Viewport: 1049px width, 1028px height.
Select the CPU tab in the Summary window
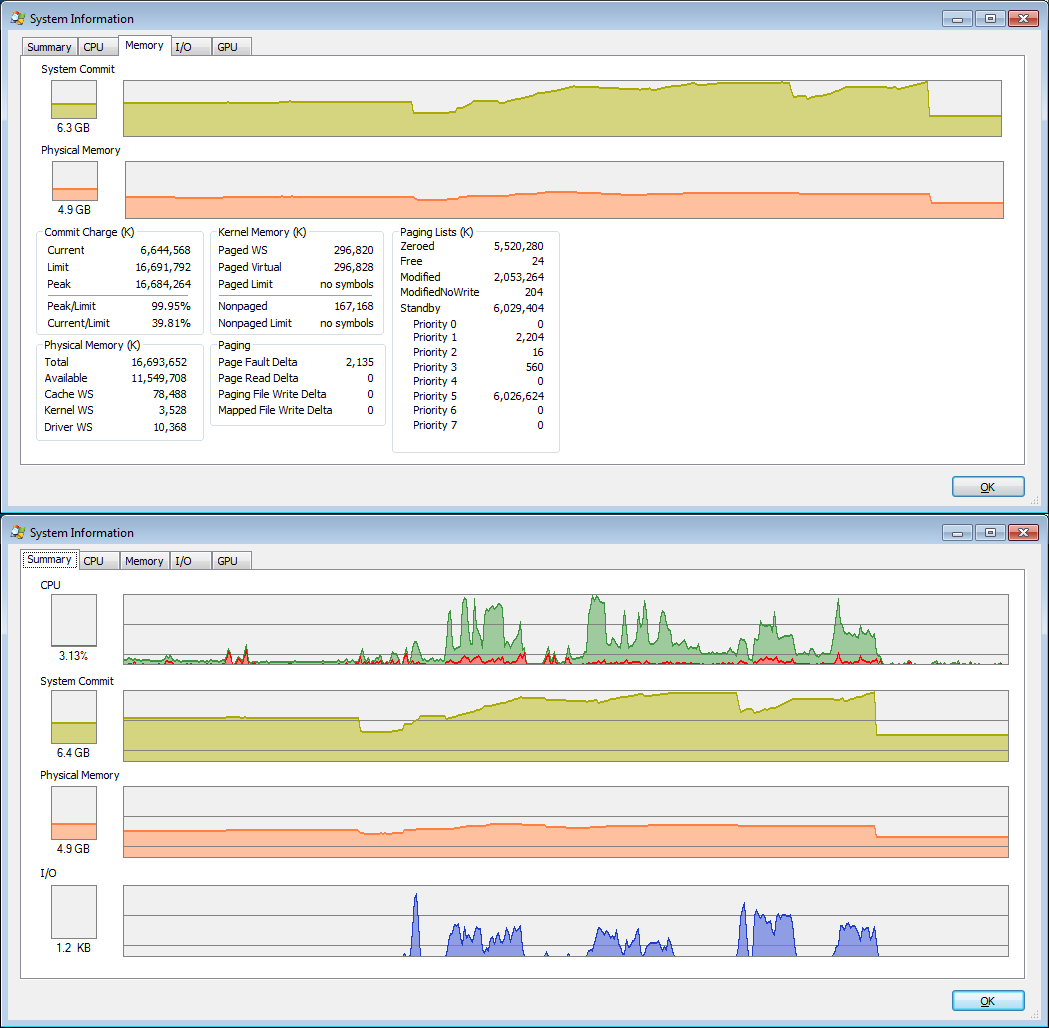pos(93,561)
